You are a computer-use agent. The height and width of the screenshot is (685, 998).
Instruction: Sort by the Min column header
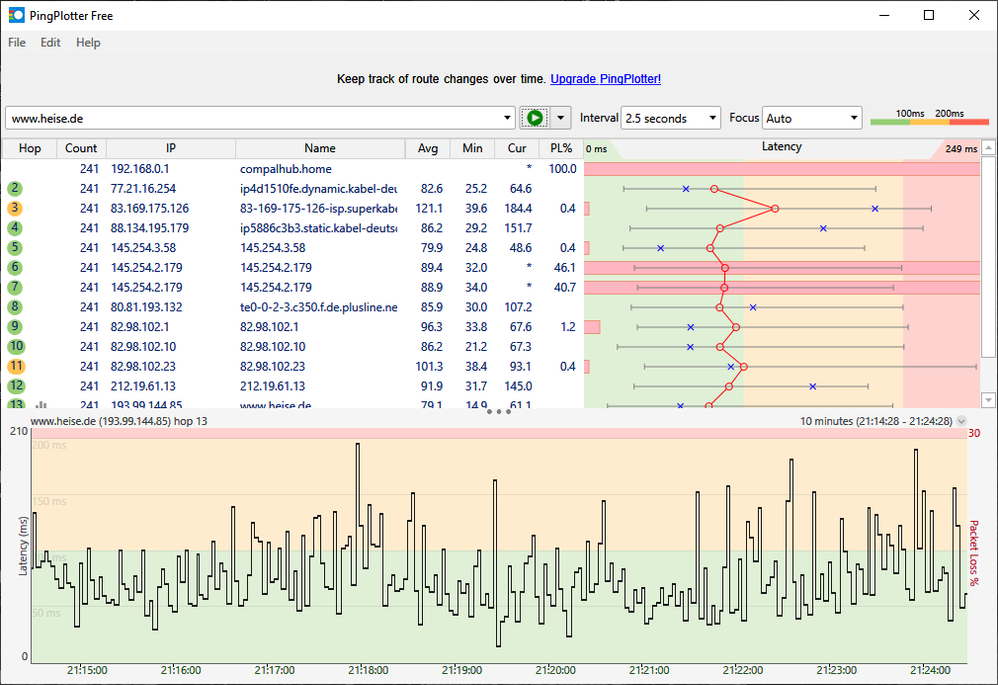(x=472, y=148)
